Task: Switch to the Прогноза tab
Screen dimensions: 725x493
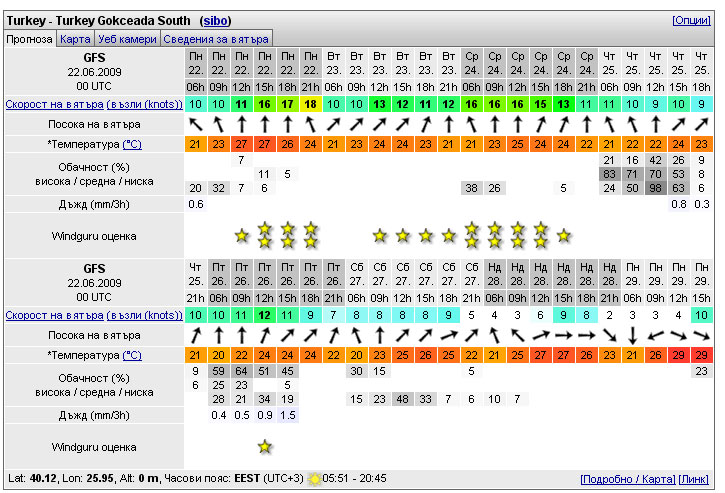Action: pos(29,39)
